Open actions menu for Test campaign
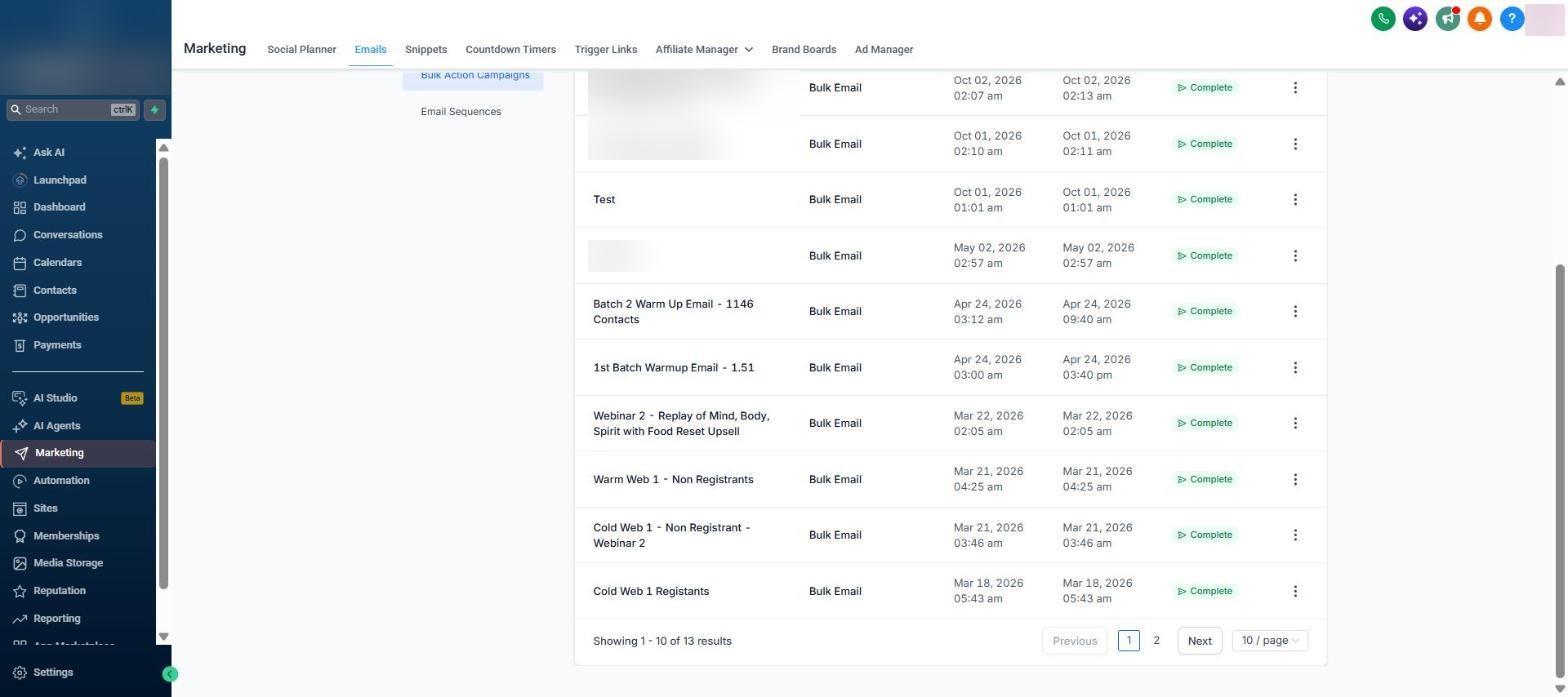 tap(1295, 200)
